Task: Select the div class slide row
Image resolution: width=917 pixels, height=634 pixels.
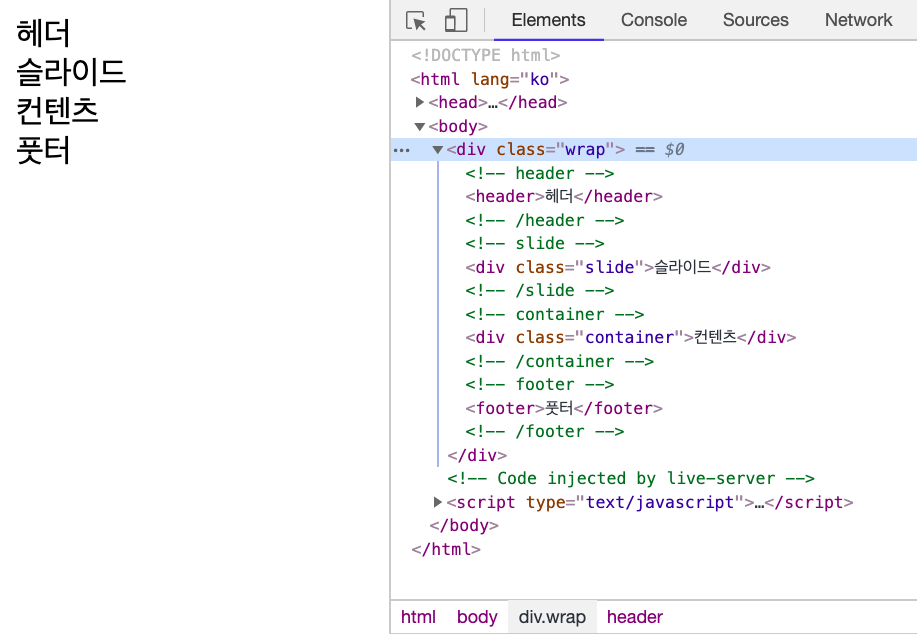Action: pos(618,267)
